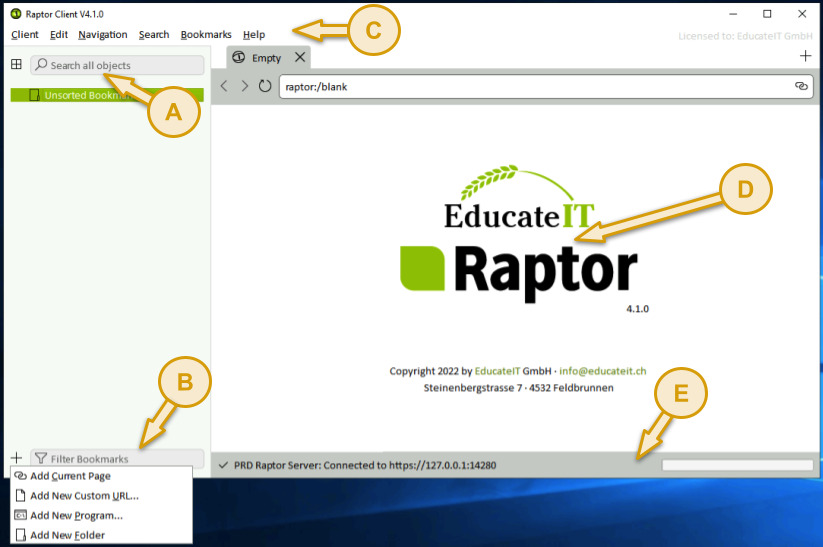The height and width of the screenshot is (547, 823).
Task: Open the Bookmarks menu
Action: [206, 35]
